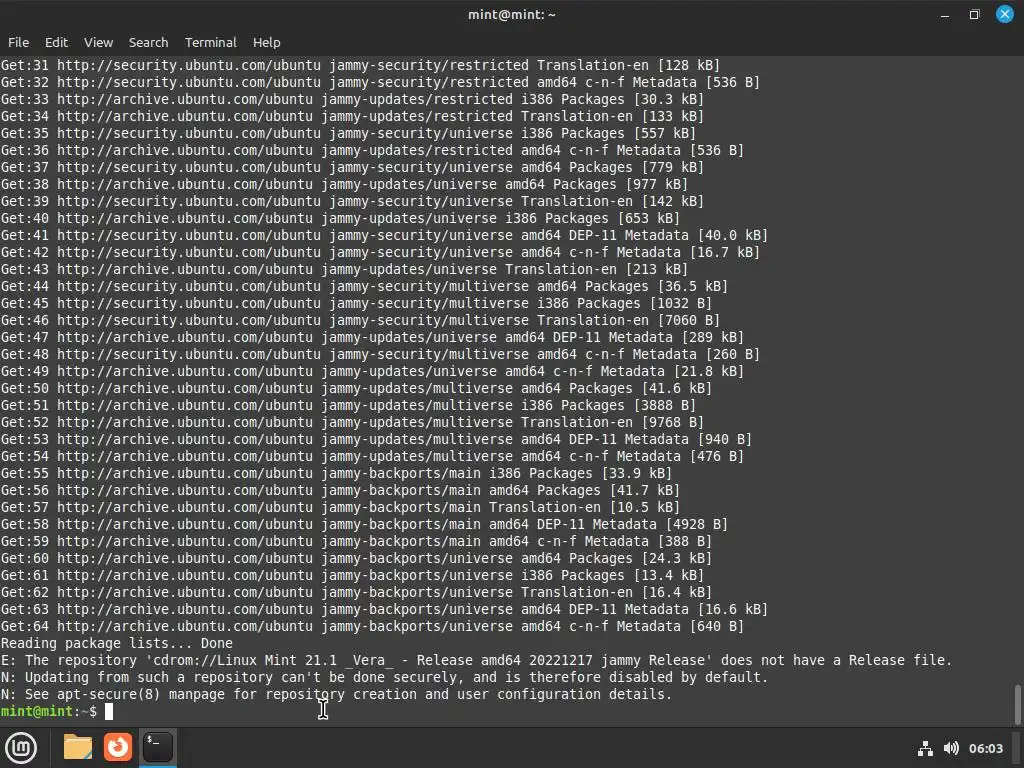Select the Terminal icon in the taskbar

pos(157,747)
